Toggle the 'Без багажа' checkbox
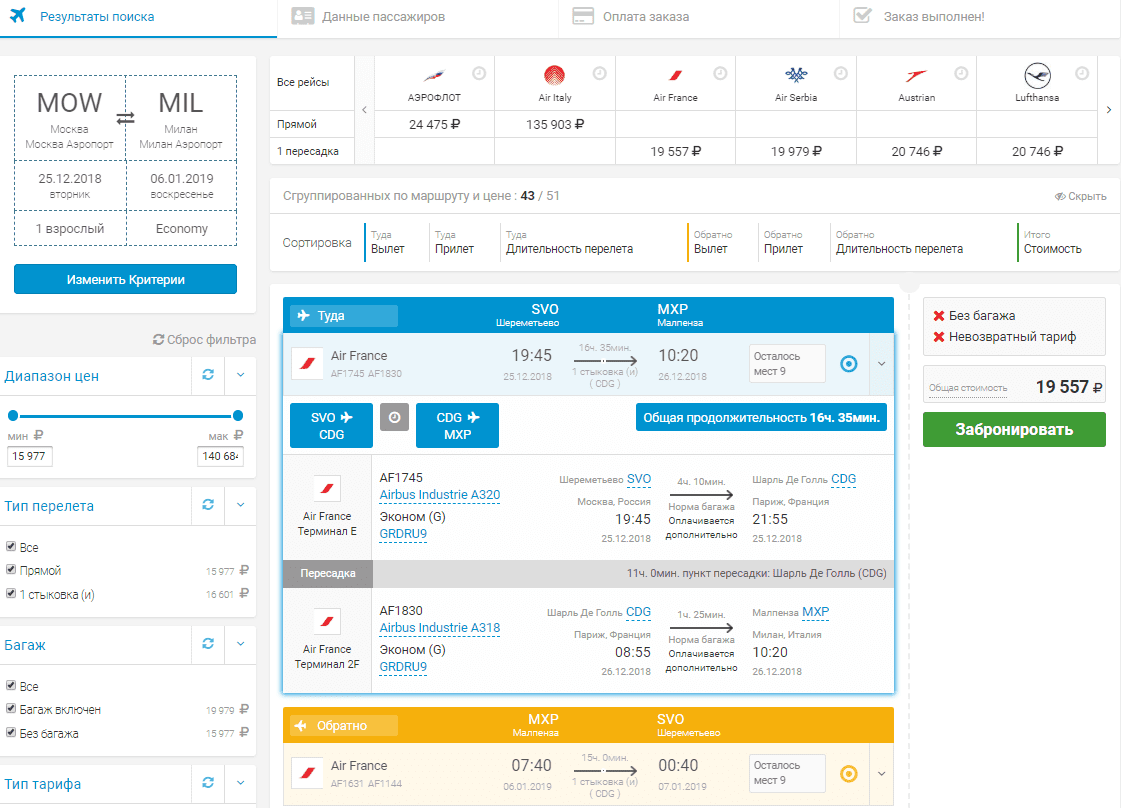The height and width of the screenshot is (808, 1121). pyautogui.click(x=11, y=732)
